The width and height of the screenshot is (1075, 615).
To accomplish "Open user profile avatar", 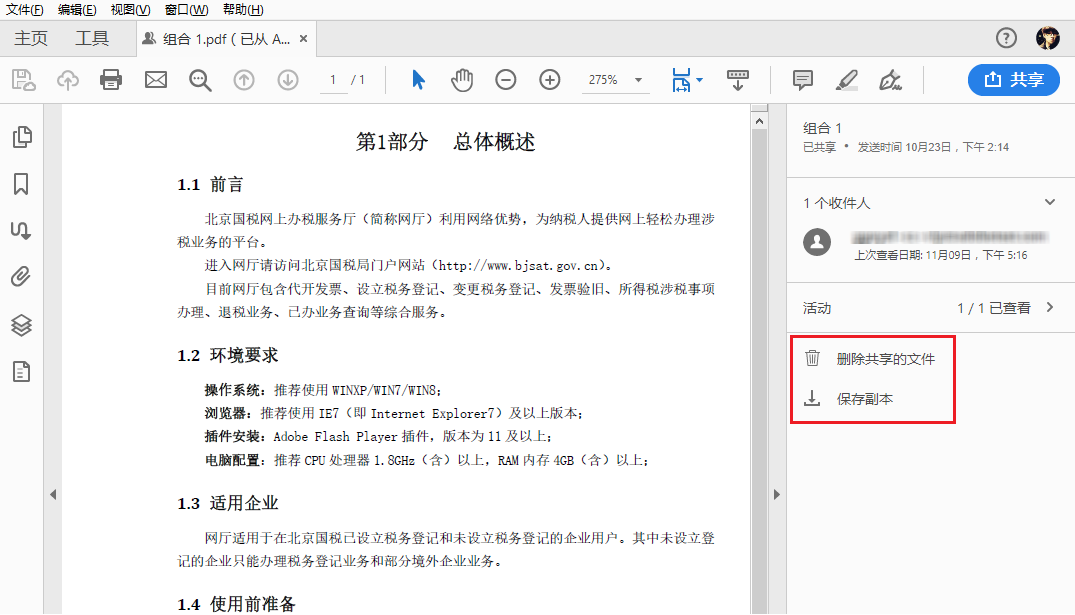I will [x=1048, y=38].
